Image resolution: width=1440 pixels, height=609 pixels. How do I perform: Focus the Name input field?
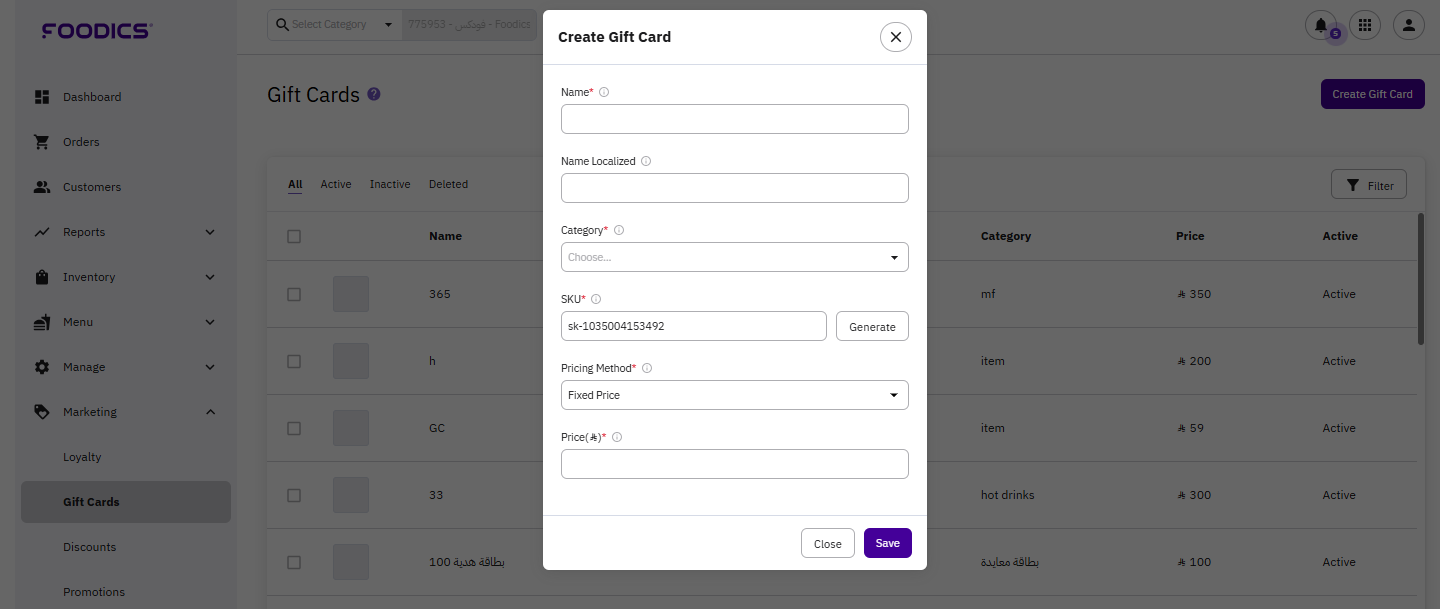pyautogui.click(x=734, y=119)
